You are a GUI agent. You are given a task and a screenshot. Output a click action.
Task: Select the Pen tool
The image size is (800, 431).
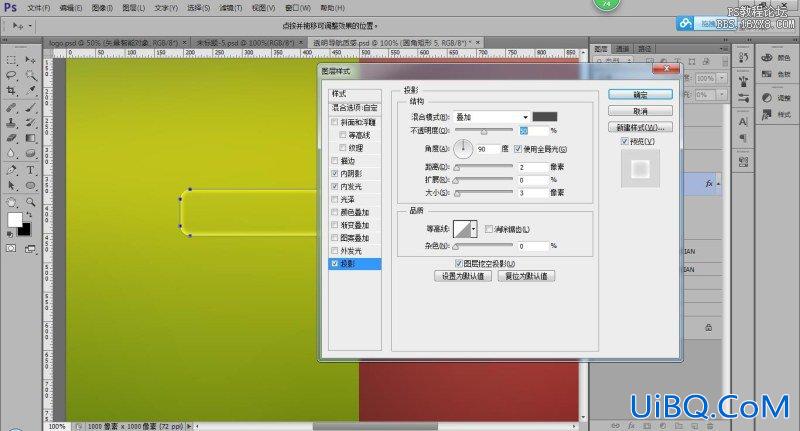[x=11, y=170]
